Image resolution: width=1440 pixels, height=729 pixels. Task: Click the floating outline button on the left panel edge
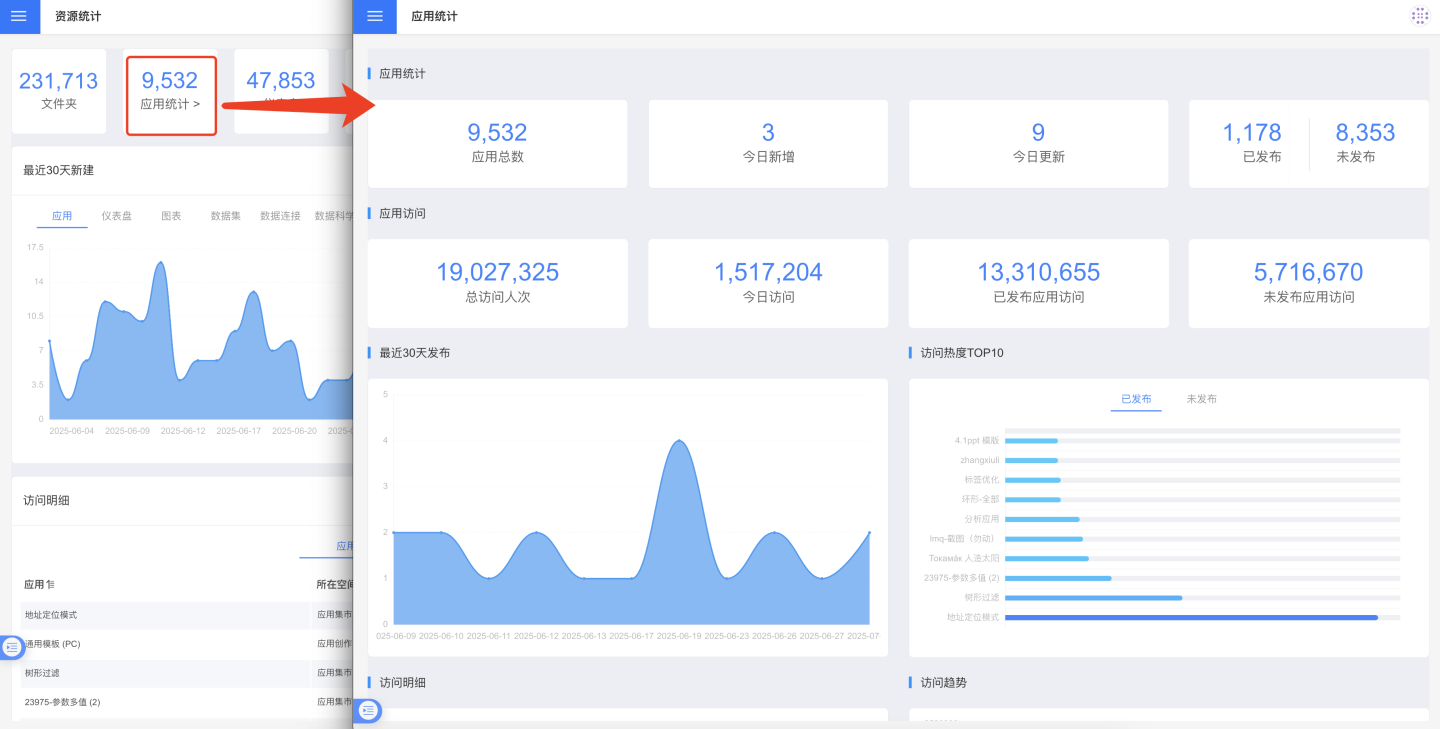(12, 647)
